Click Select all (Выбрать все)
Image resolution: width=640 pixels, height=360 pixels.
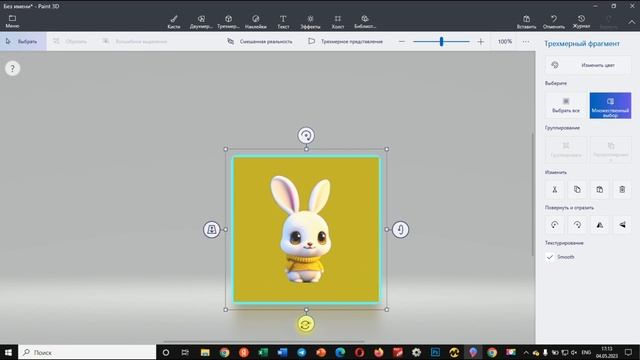click(x=566, y=105)
